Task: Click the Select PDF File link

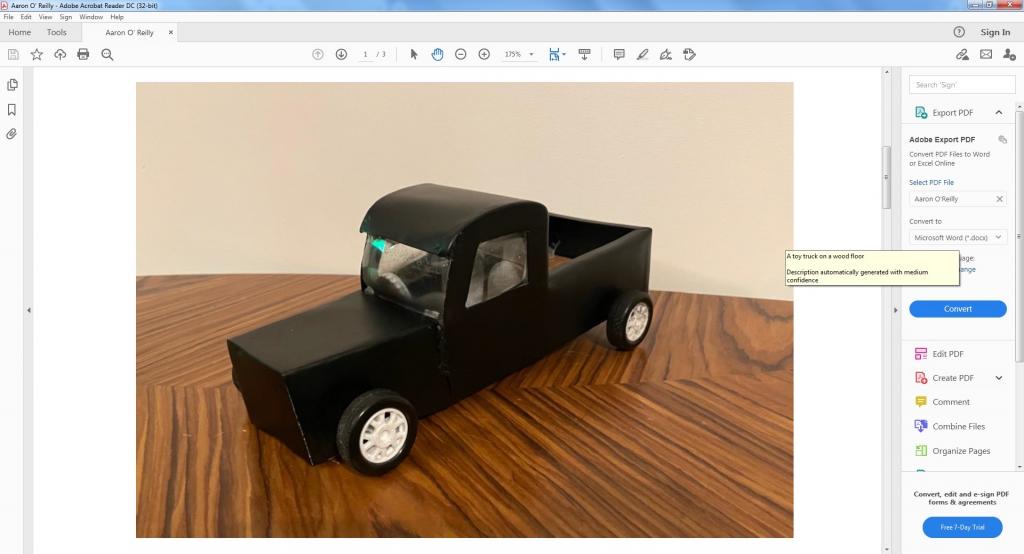Action: [x=931, y=183]
